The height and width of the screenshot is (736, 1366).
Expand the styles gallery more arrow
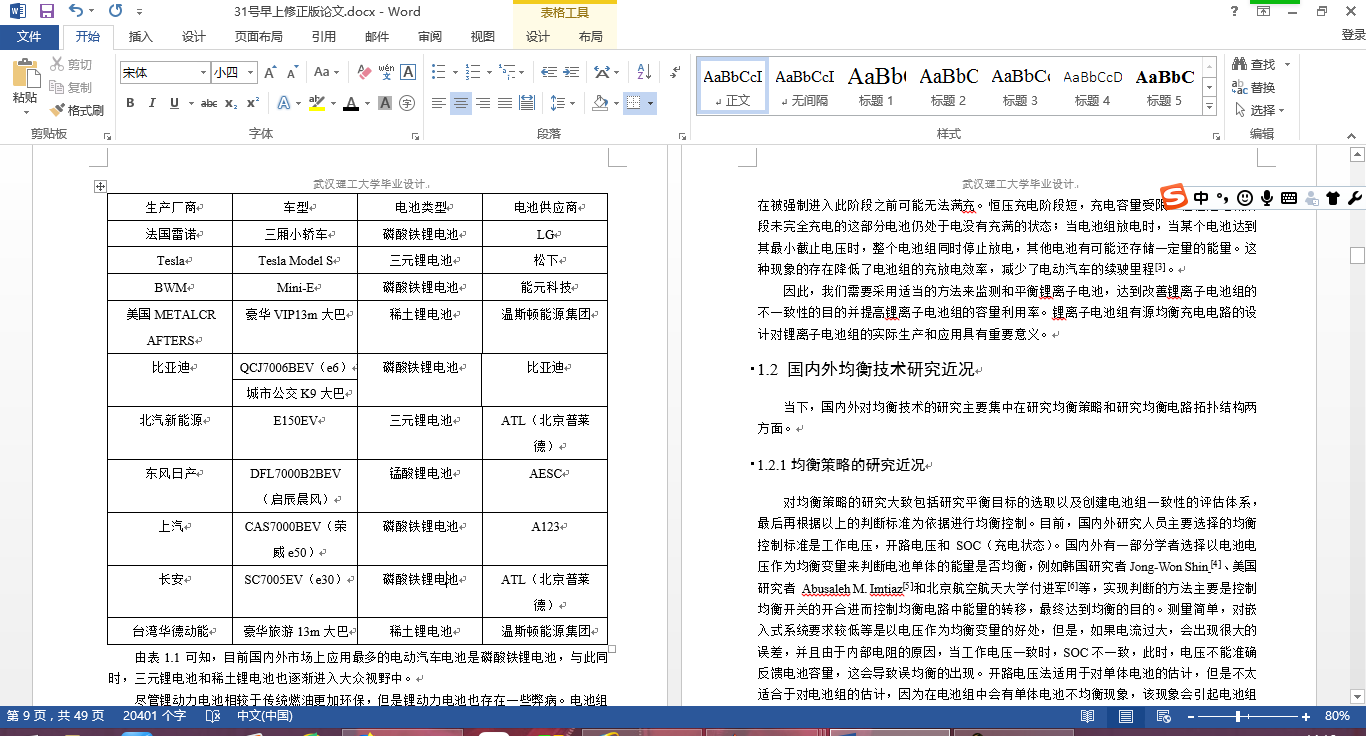(1209, 107)
